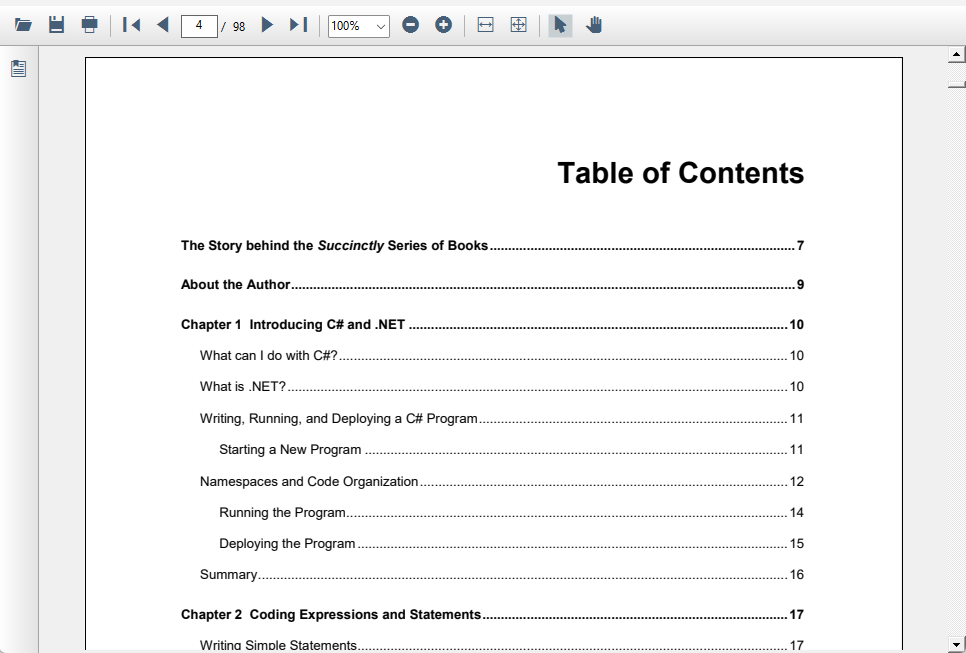Open 'Chapter 2 Coding Expressions and Statements' entry
Viewport: 966px width, 653px height.
click(492, 614)
